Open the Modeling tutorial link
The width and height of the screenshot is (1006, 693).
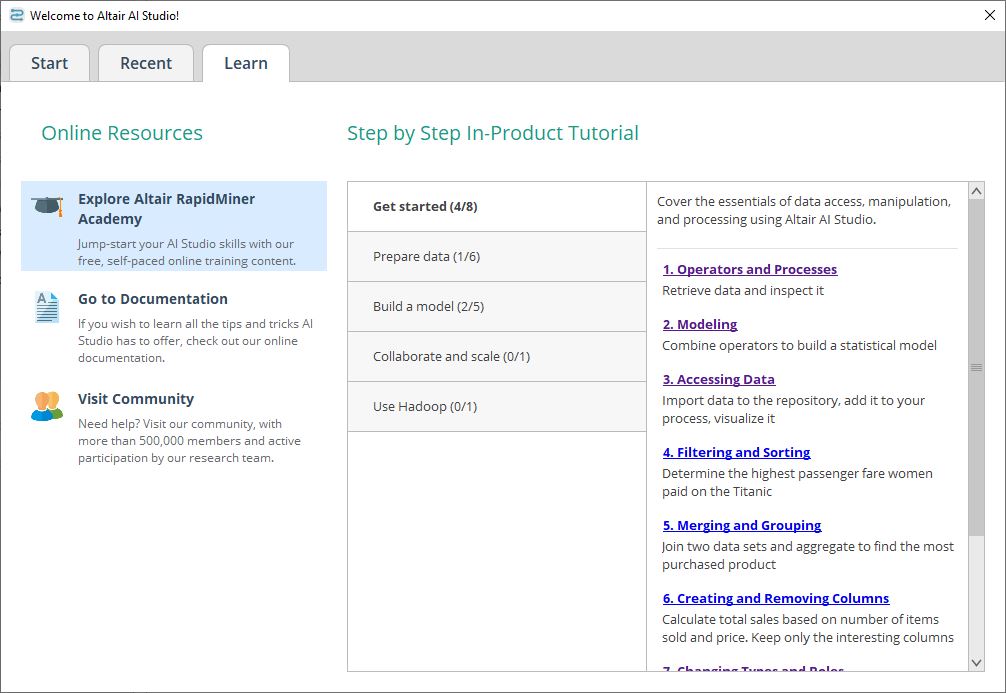pos(700,324)
